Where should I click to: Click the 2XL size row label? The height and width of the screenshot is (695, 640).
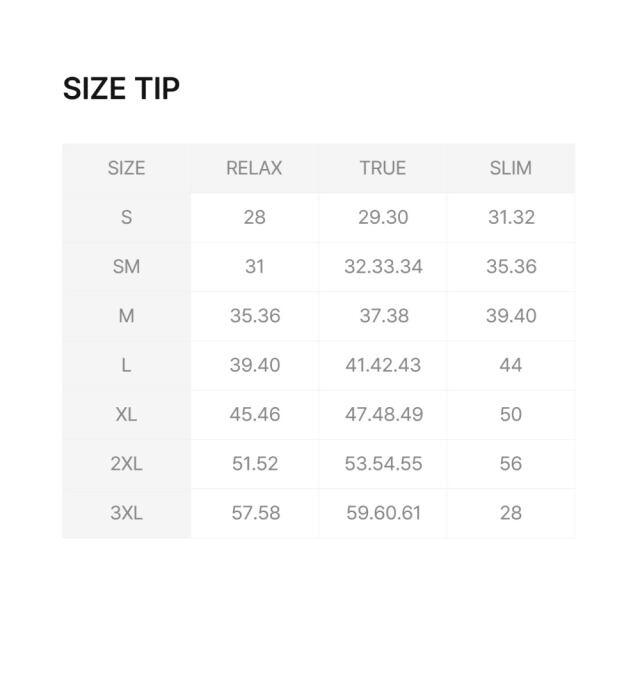[x=126, y=464]
